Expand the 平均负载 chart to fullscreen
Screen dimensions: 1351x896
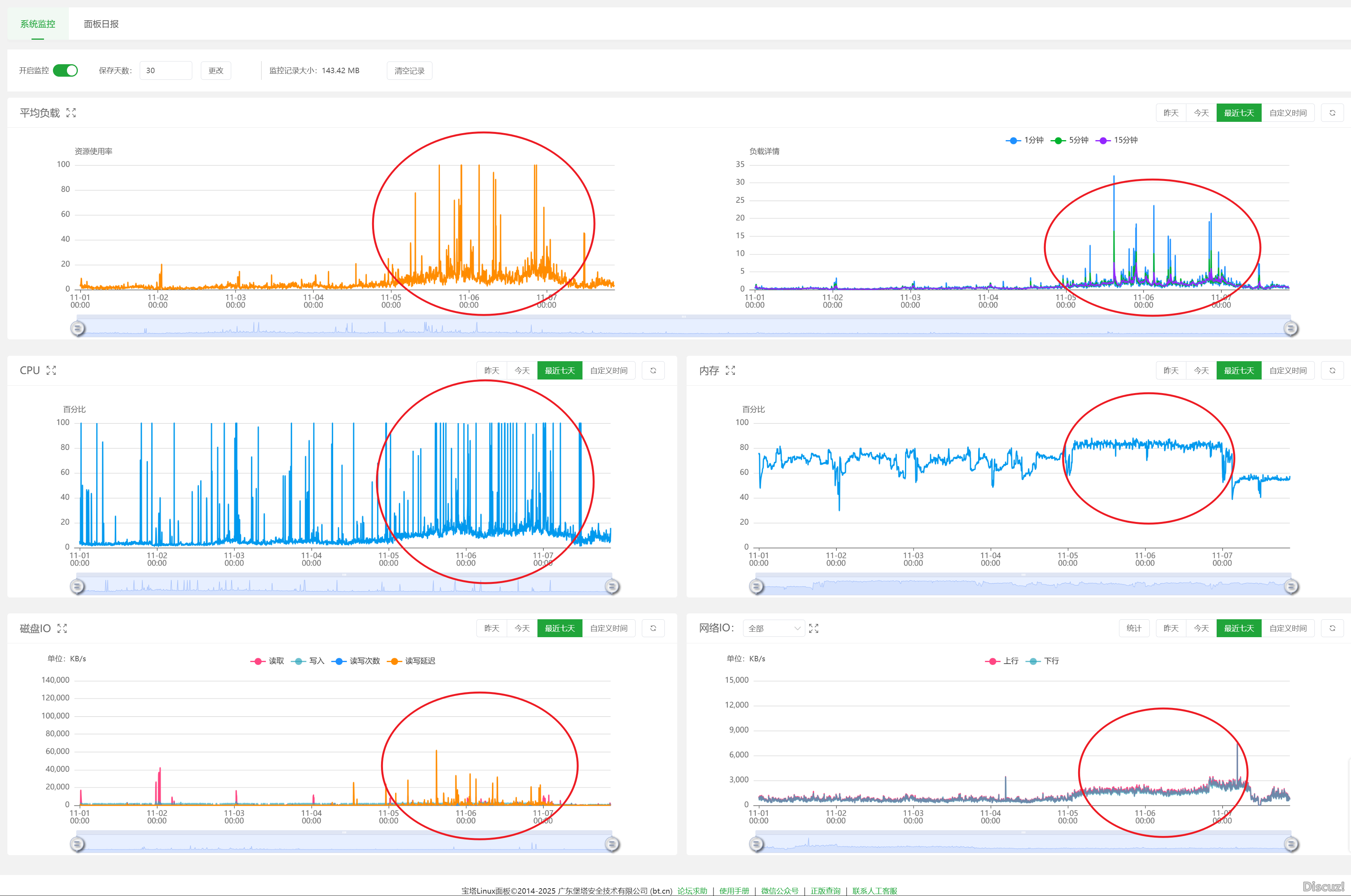(x=71, y=112)
